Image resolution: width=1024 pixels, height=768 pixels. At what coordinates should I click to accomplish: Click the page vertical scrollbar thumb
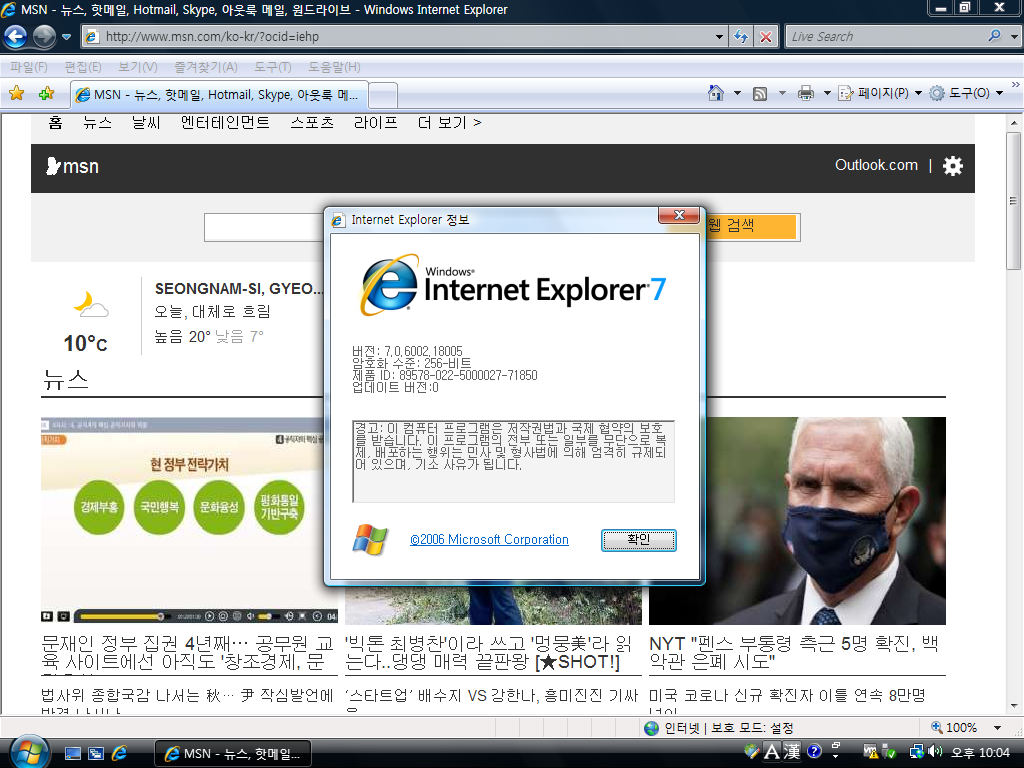coord(1014,200)
